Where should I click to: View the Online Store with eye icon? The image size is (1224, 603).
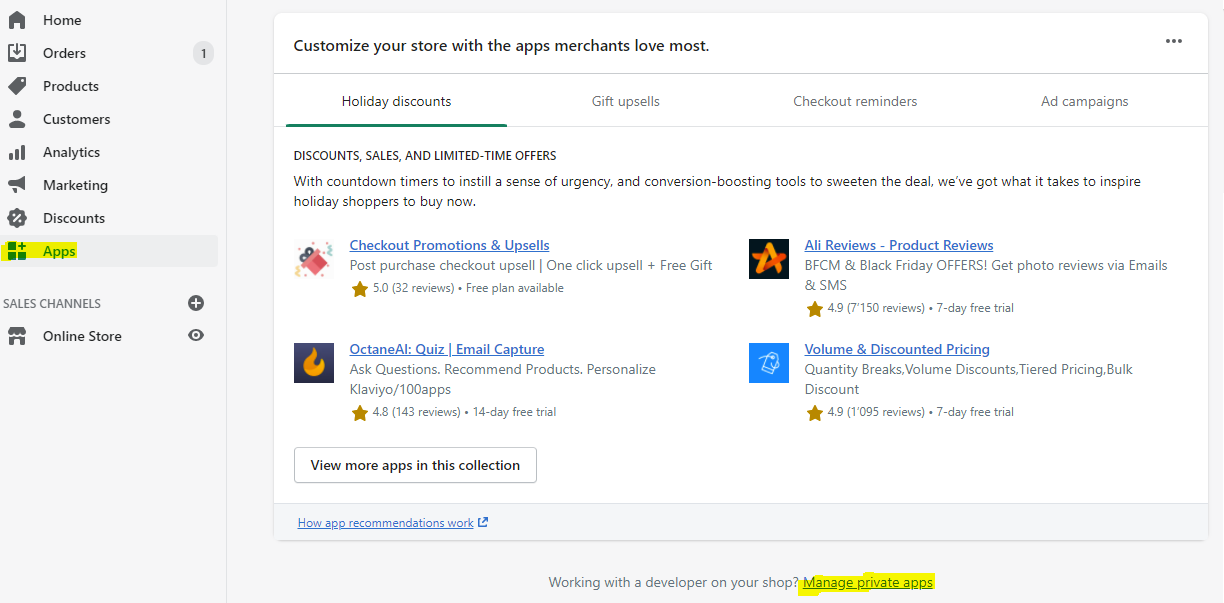click(x=196, y=336)
